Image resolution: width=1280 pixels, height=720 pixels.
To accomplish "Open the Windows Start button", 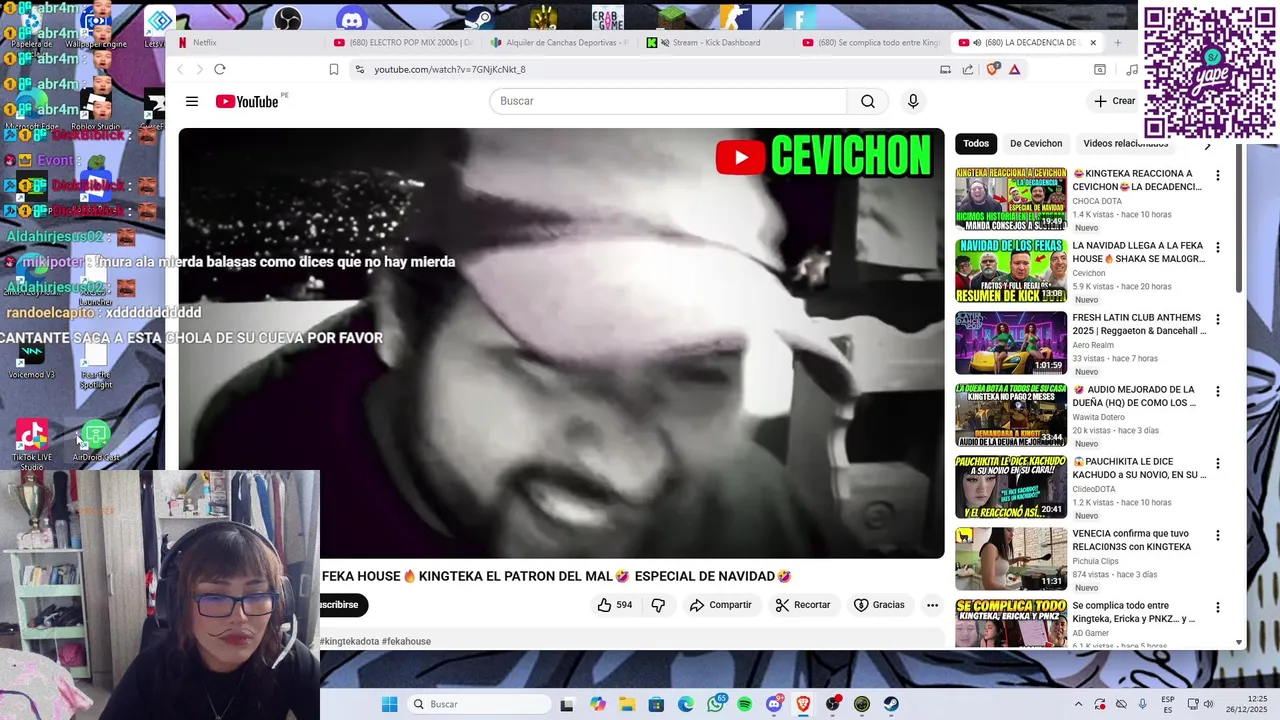I will 389,704.
